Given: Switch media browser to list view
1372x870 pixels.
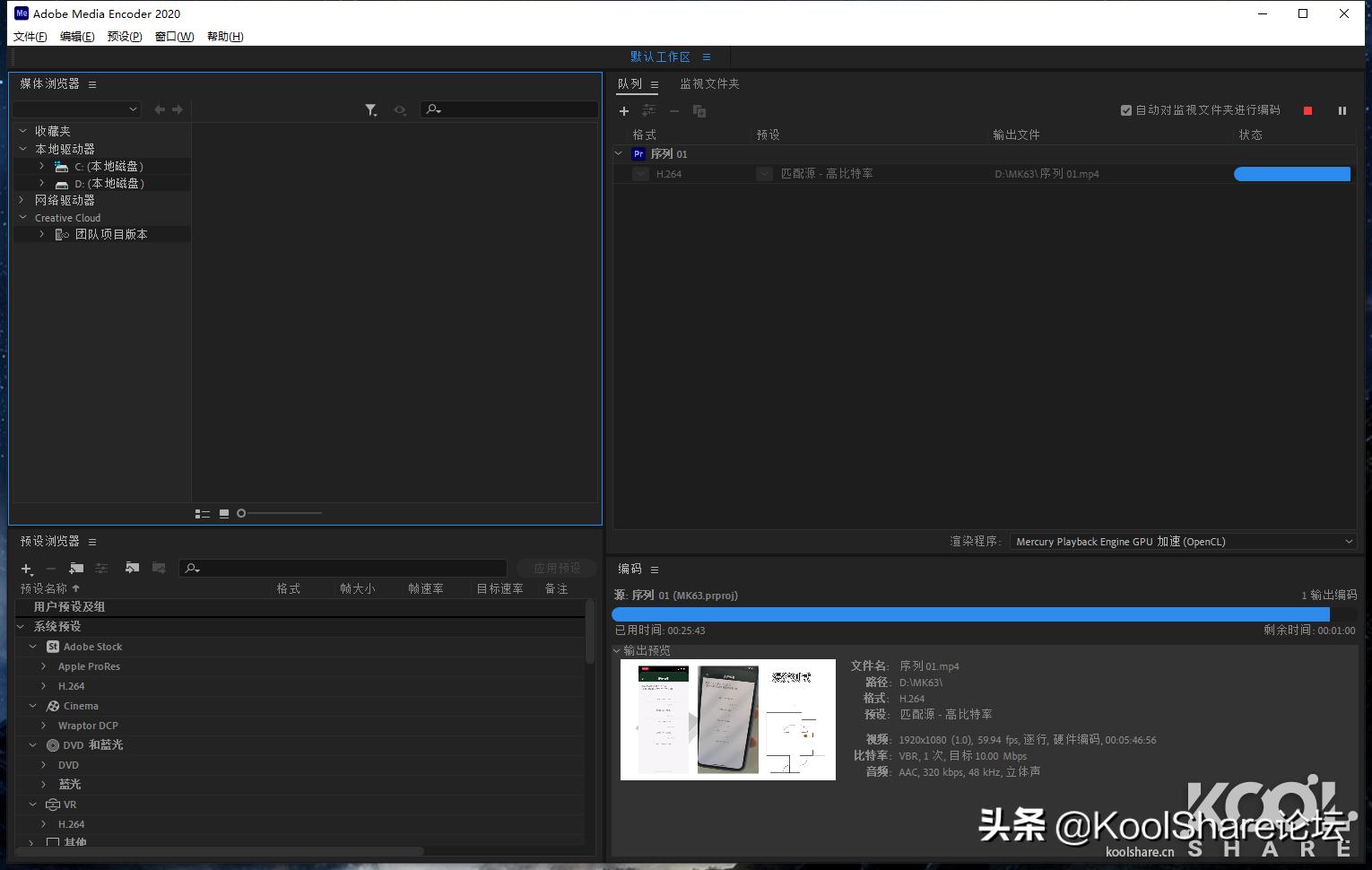Looking at the screenshot, I should click(x=202, y=514).
